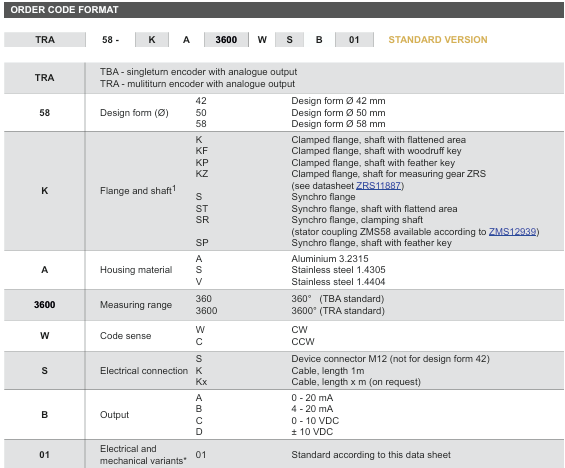This screenshot has width=565, height=468.
Task: Click flange option code 'ST'
Action: click(202, 209)
